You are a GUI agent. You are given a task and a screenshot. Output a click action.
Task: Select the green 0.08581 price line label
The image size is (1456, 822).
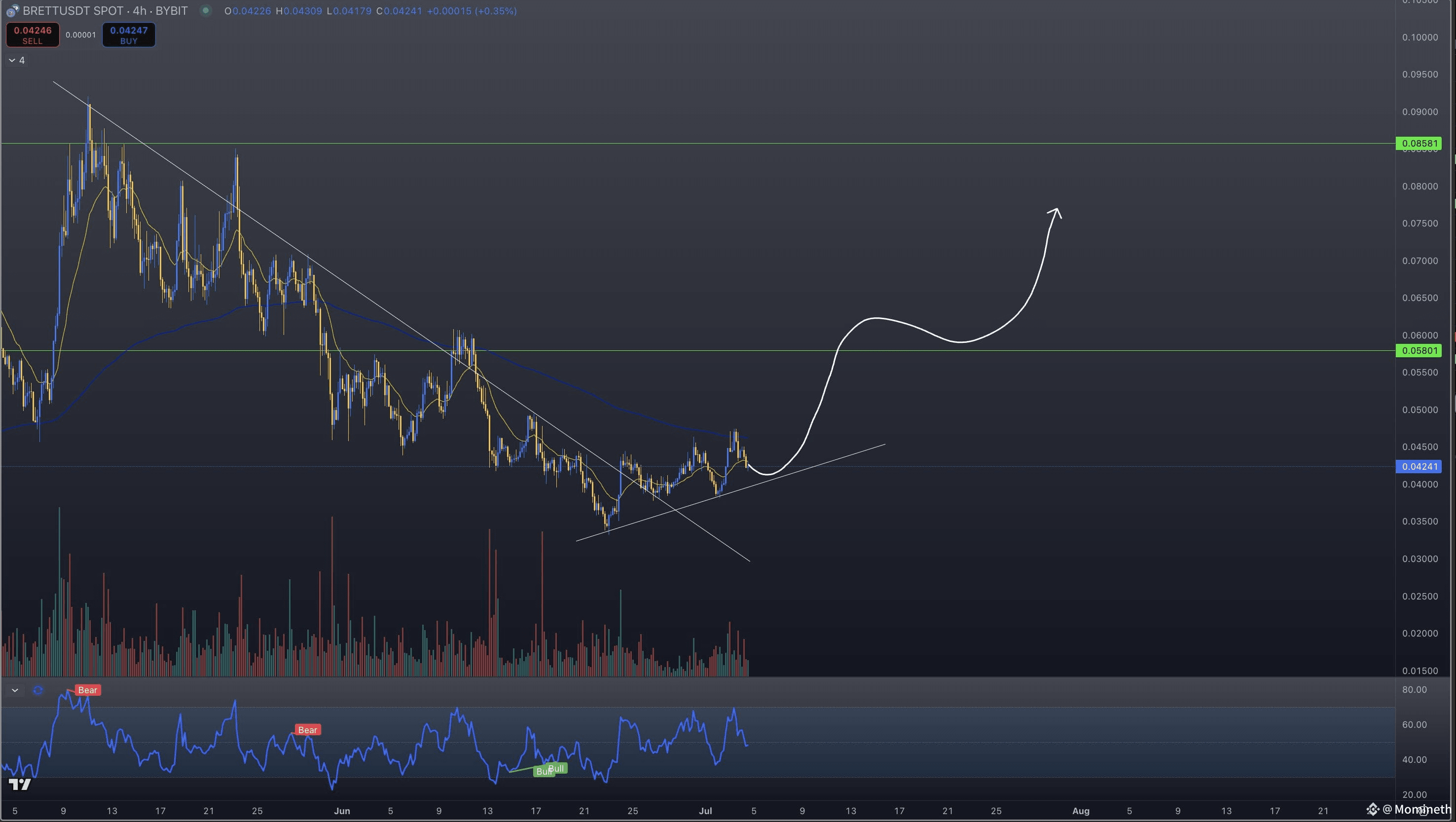pyautogui.click(x=1419, y=144)
